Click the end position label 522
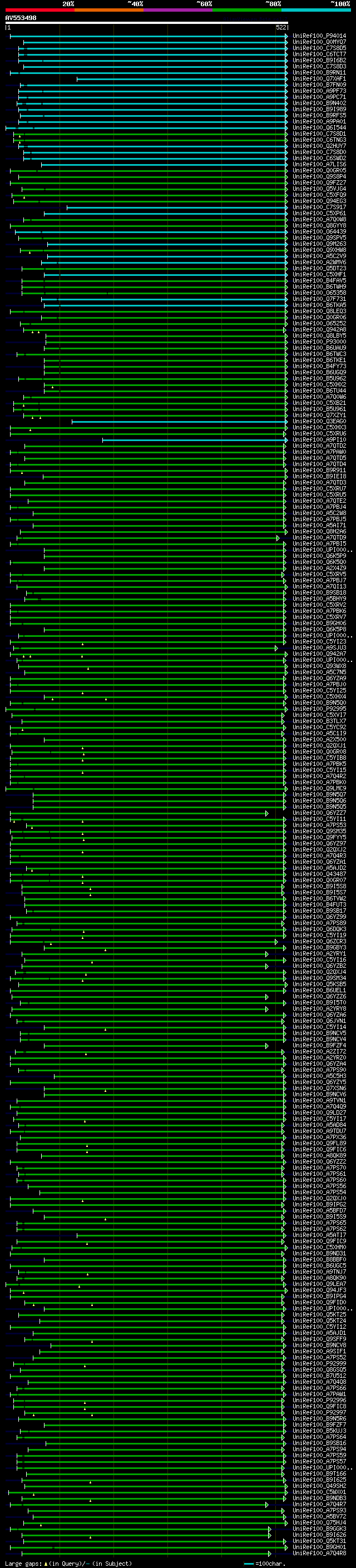The height and width of the screenshot is (1568, 356). (280, 27)
